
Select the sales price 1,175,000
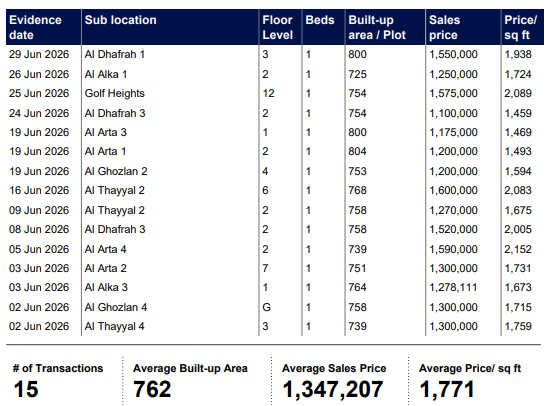click(453, 132)
